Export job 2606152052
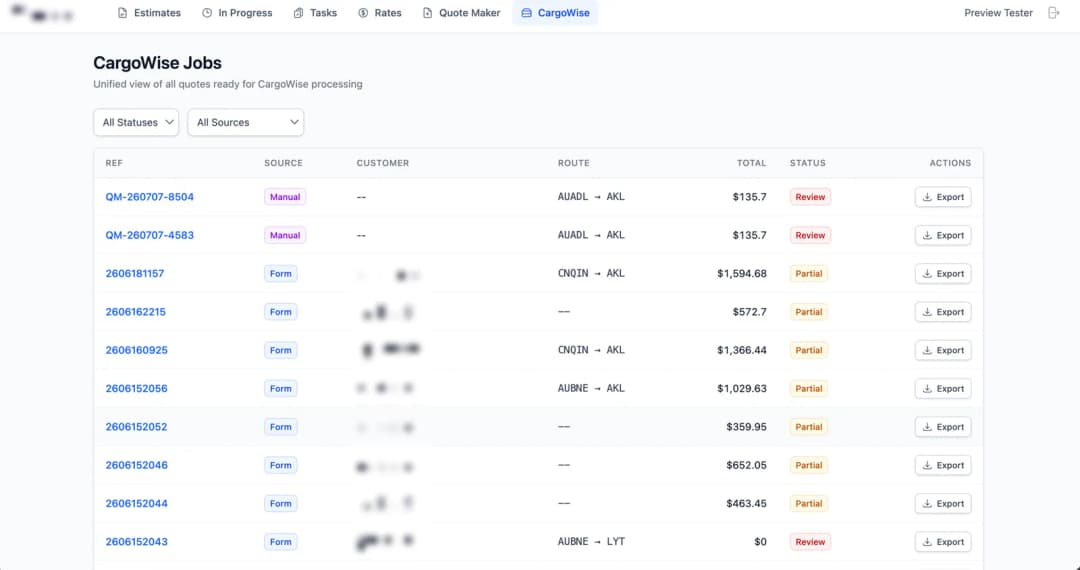The height and width of the screenshot is (570, 1080). tap(943, 427)
